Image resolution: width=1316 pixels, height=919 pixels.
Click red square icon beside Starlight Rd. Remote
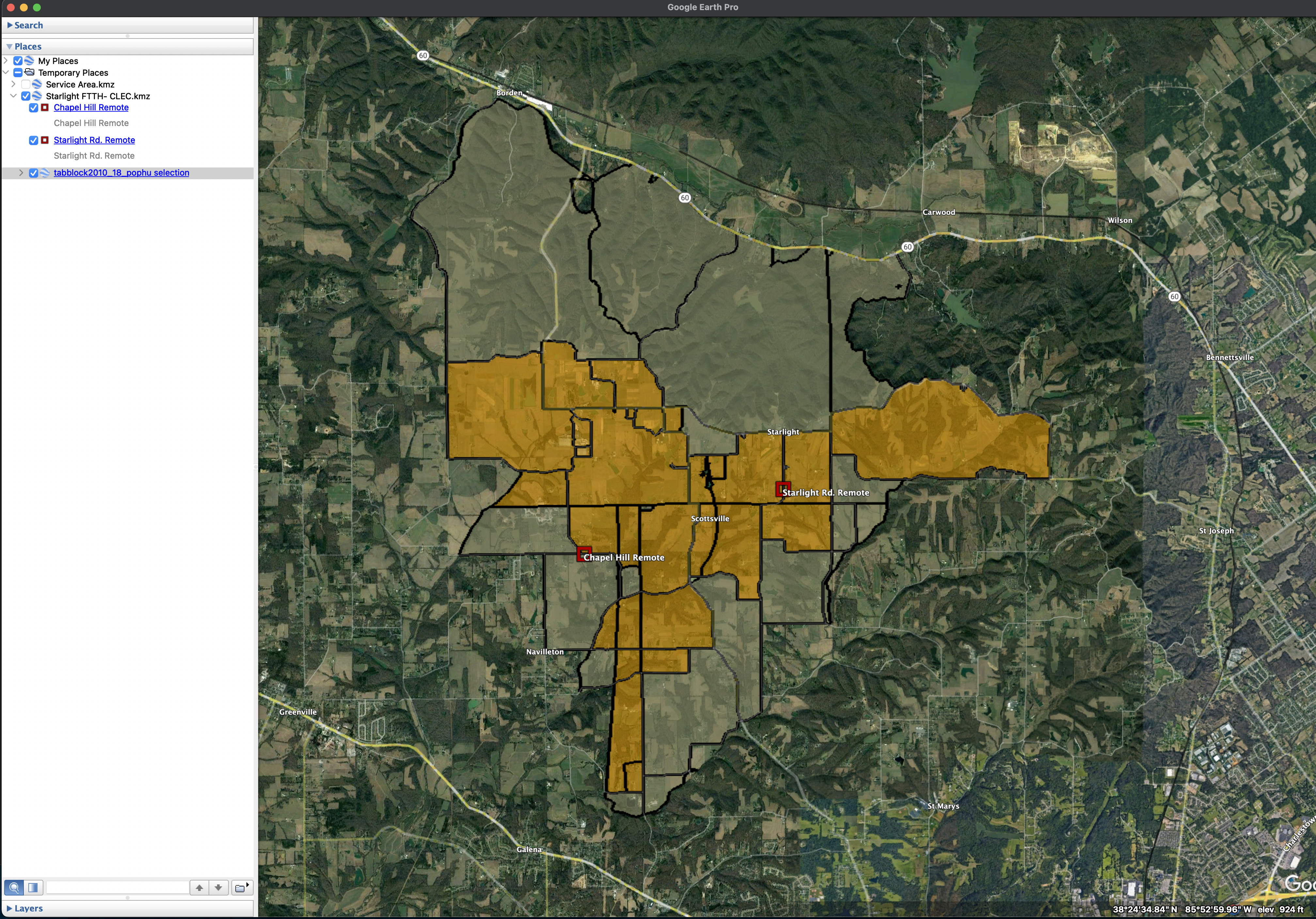point(45,140)
